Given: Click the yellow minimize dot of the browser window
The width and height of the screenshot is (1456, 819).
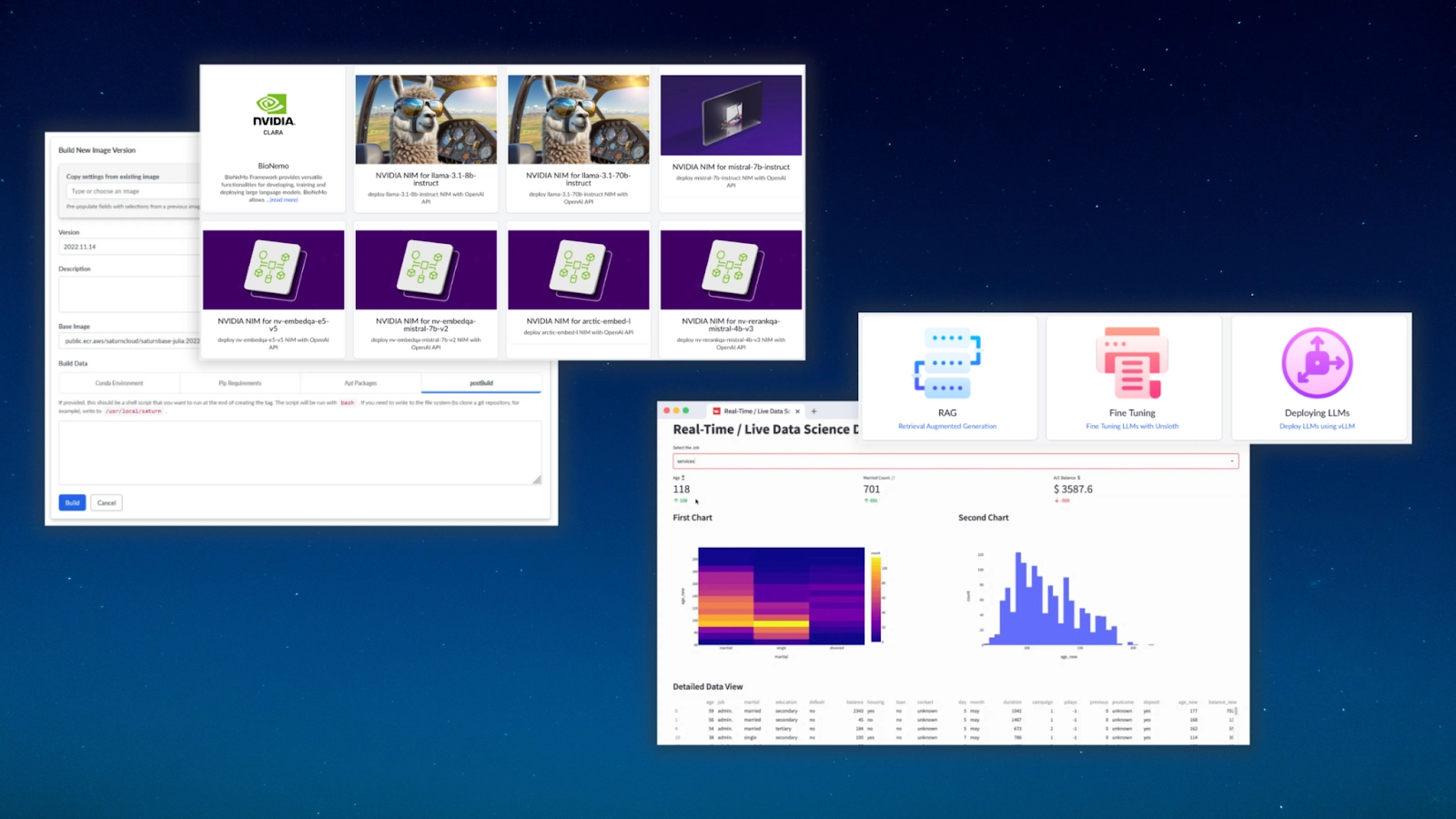Looking at the screenshot, I should pyautogui.click(x=676, y=411).
